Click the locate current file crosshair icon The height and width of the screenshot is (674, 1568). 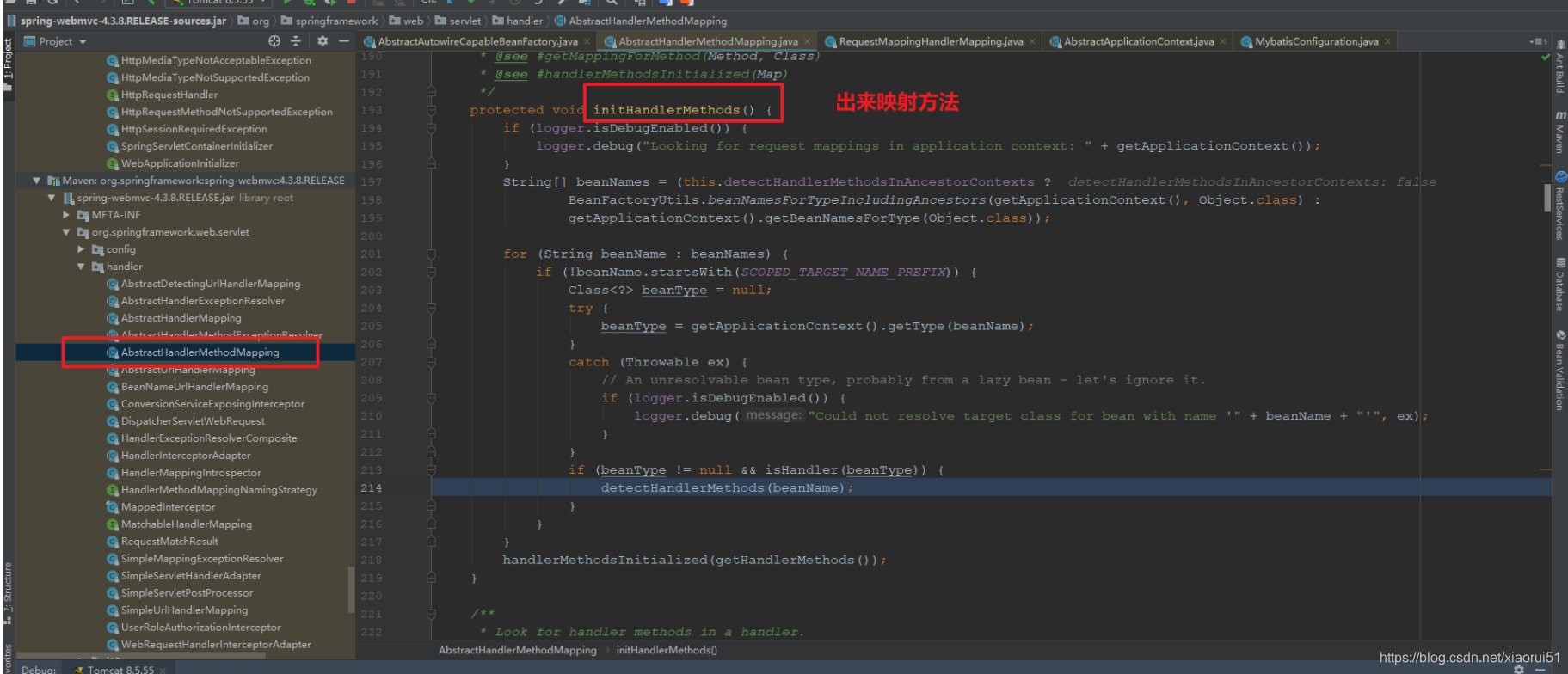274,41
